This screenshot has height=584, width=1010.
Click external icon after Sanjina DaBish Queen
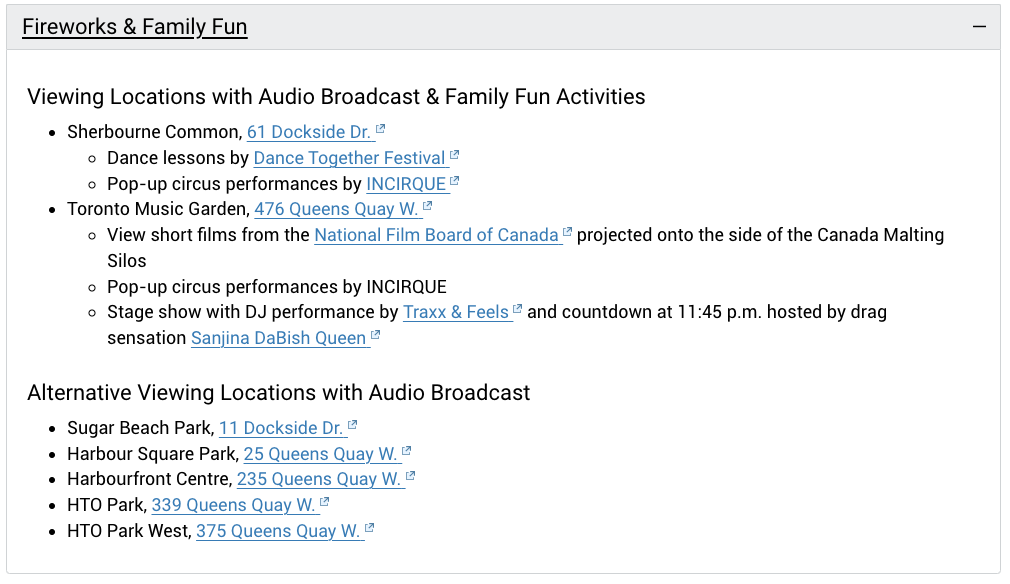point(376,336)
